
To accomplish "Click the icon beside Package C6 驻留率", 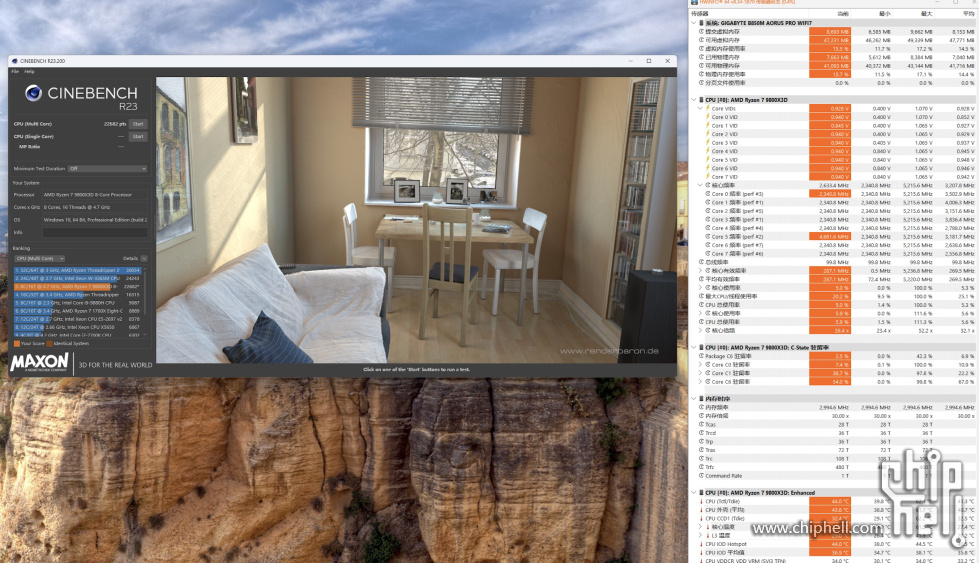I will (701, 356).
